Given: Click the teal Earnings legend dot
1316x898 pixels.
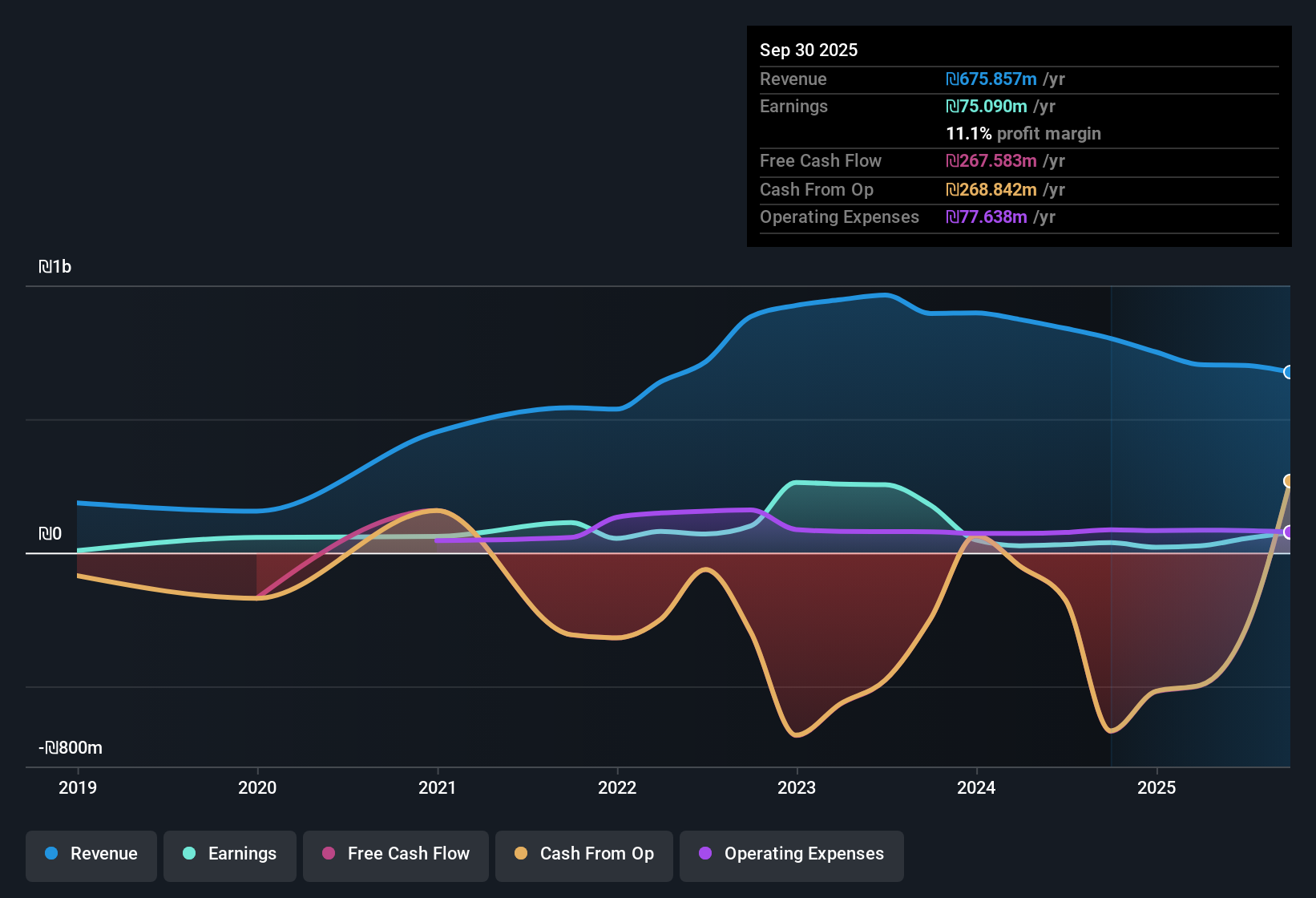Looking at the screenshot, I should pos(189,853).
